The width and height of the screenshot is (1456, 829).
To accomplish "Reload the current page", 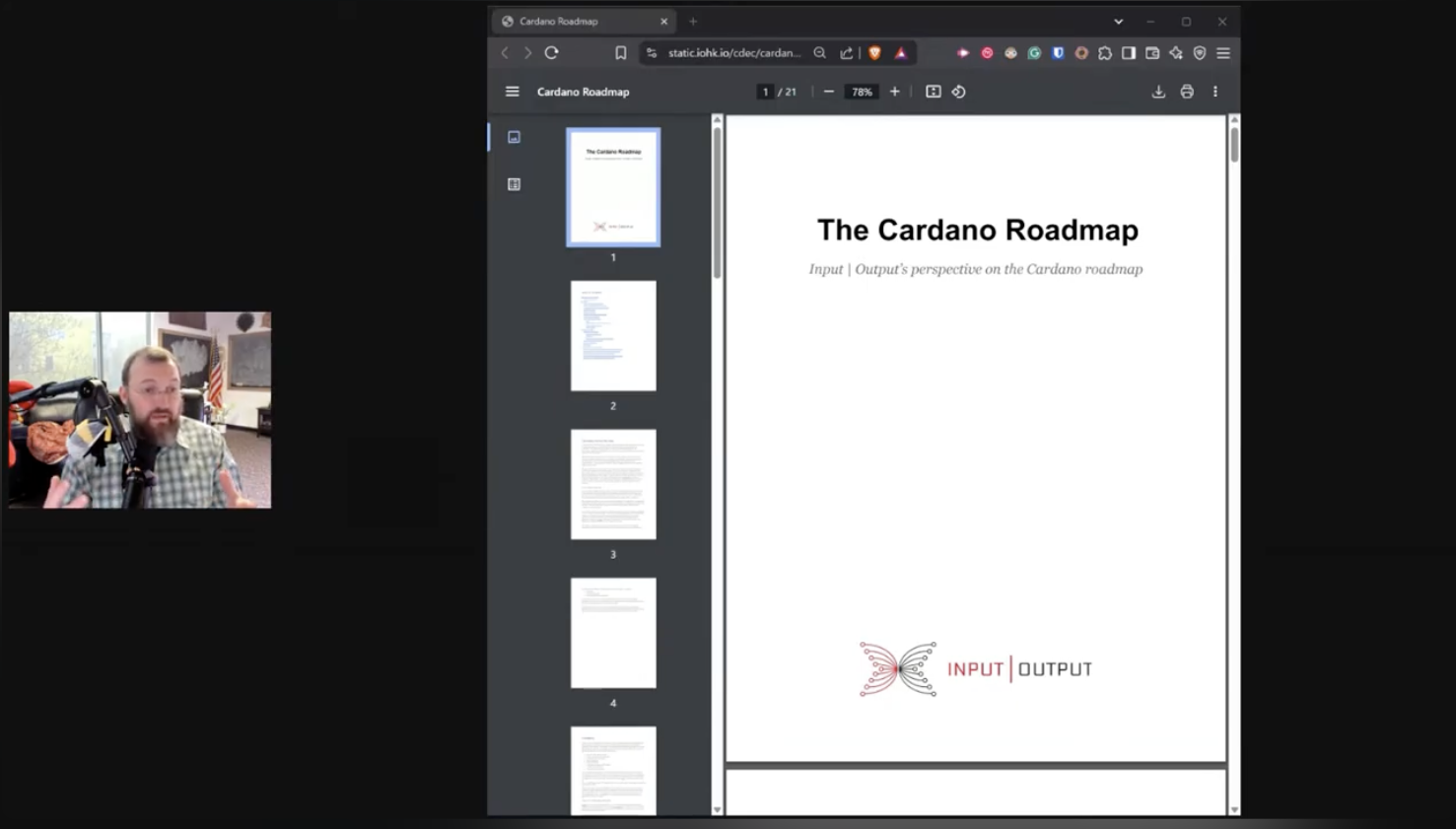I will (x=552, y=53).
